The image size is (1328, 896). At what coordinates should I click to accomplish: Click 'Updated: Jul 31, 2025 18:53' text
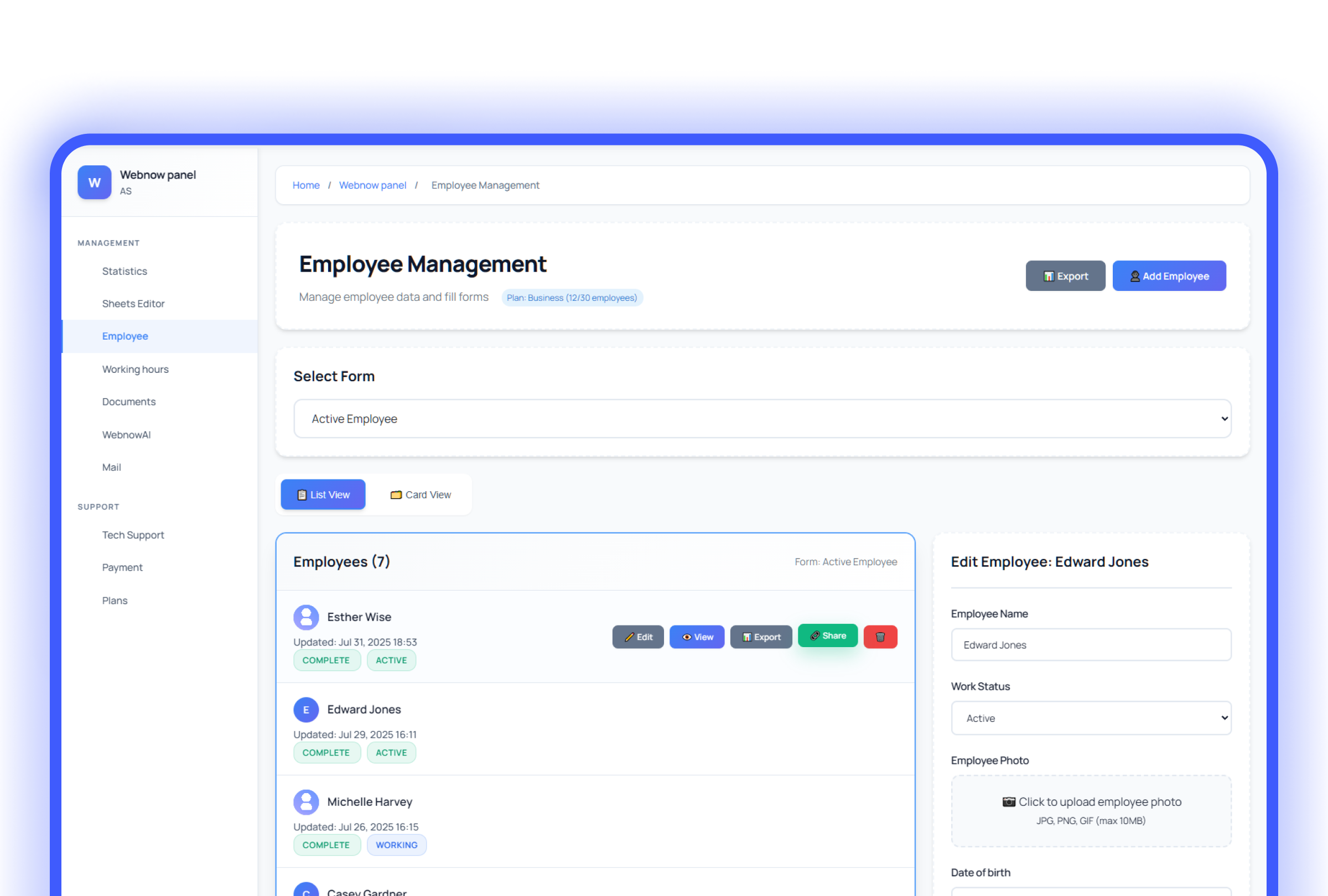[x=355, y=643]
